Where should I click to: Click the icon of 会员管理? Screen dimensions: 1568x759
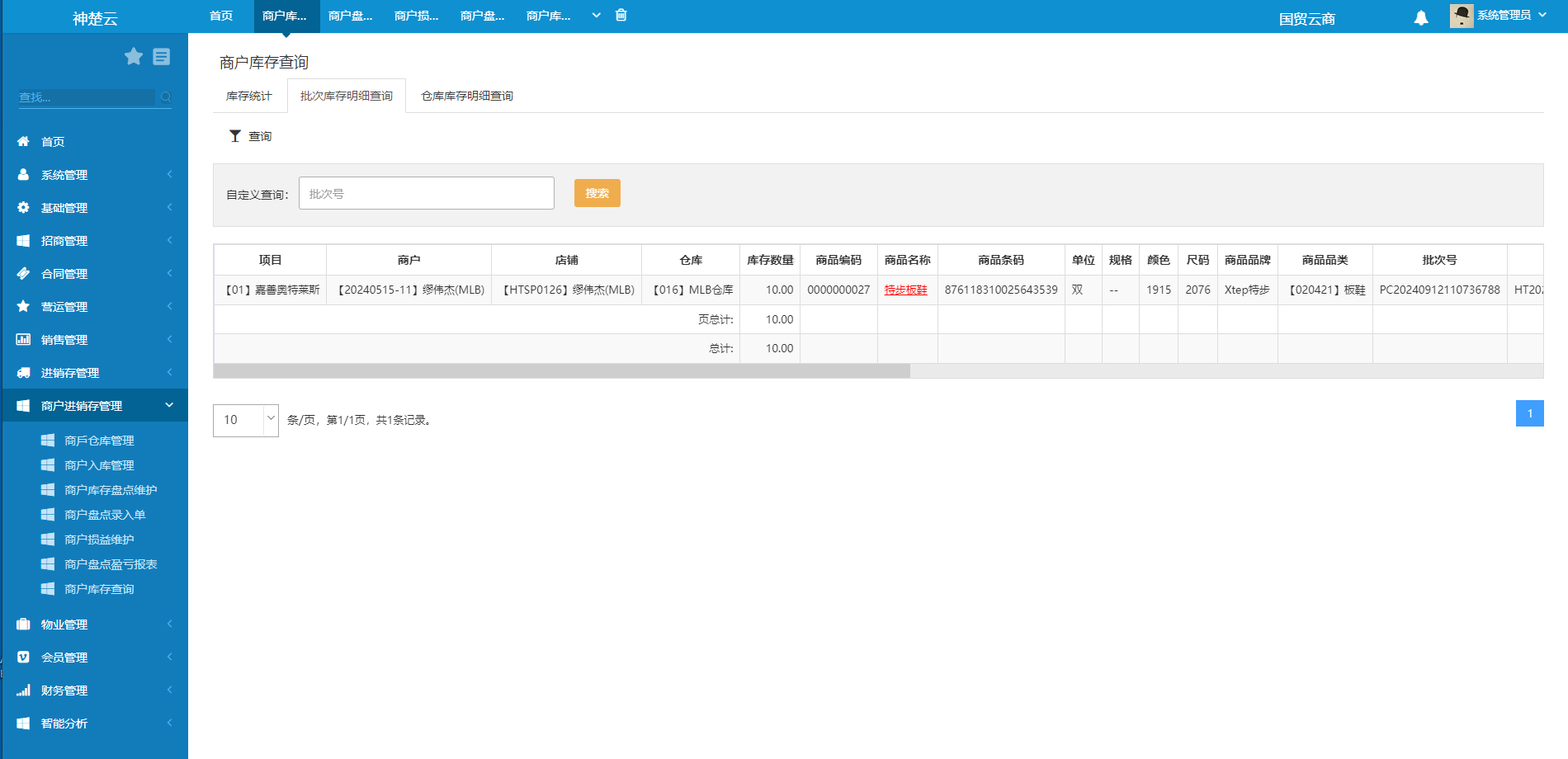tap(23, 658)
